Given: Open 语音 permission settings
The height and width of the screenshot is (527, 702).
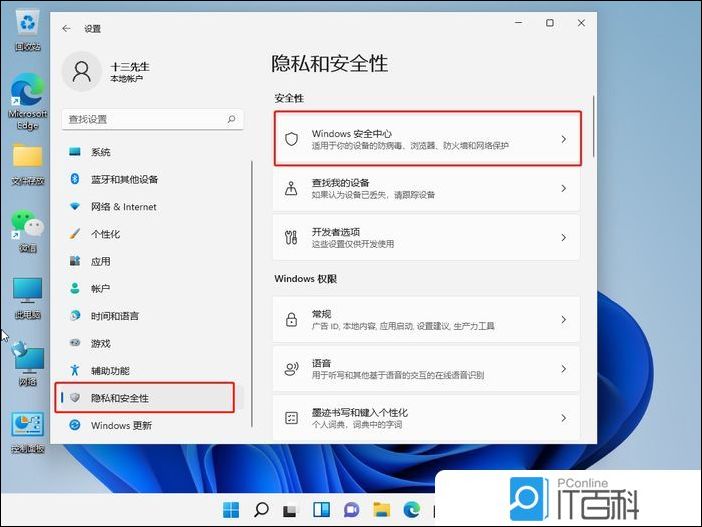Looking at the screenshot, I should [426, 369].
